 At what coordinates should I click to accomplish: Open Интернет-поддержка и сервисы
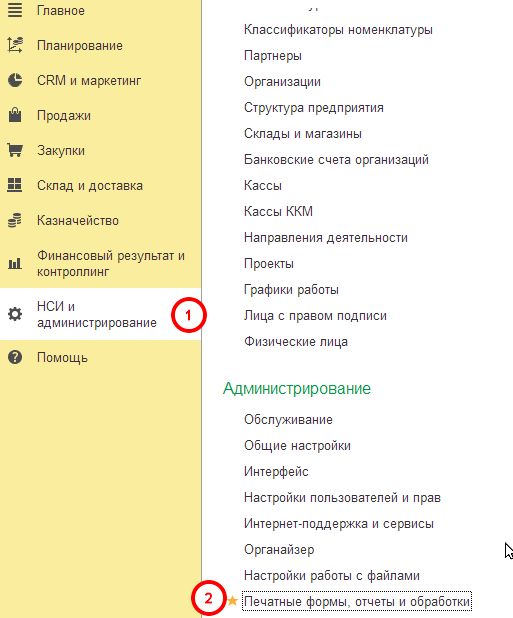(338, 523)
